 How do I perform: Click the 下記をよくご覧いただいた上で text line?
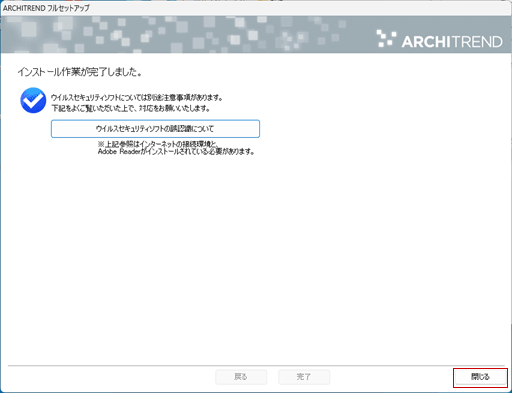click(131, 108)
